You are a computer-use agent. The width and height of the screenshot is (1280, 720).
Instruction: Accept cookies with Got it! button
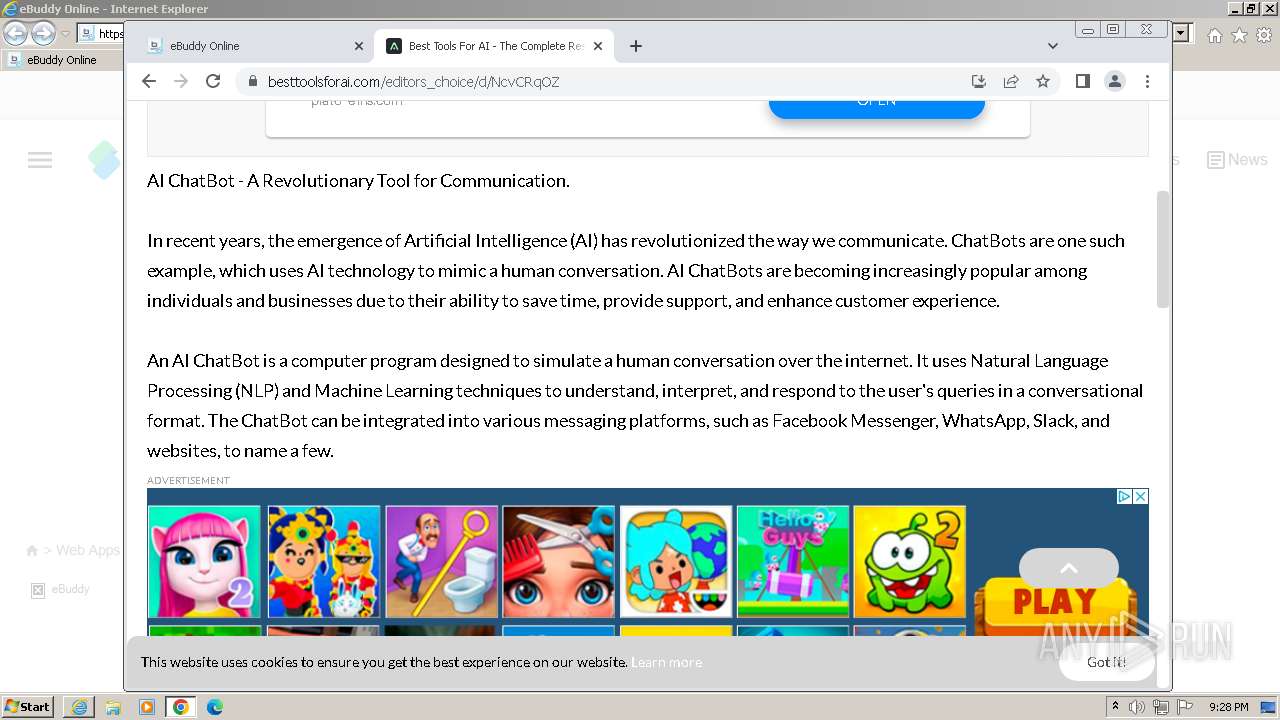point(1106,662)
